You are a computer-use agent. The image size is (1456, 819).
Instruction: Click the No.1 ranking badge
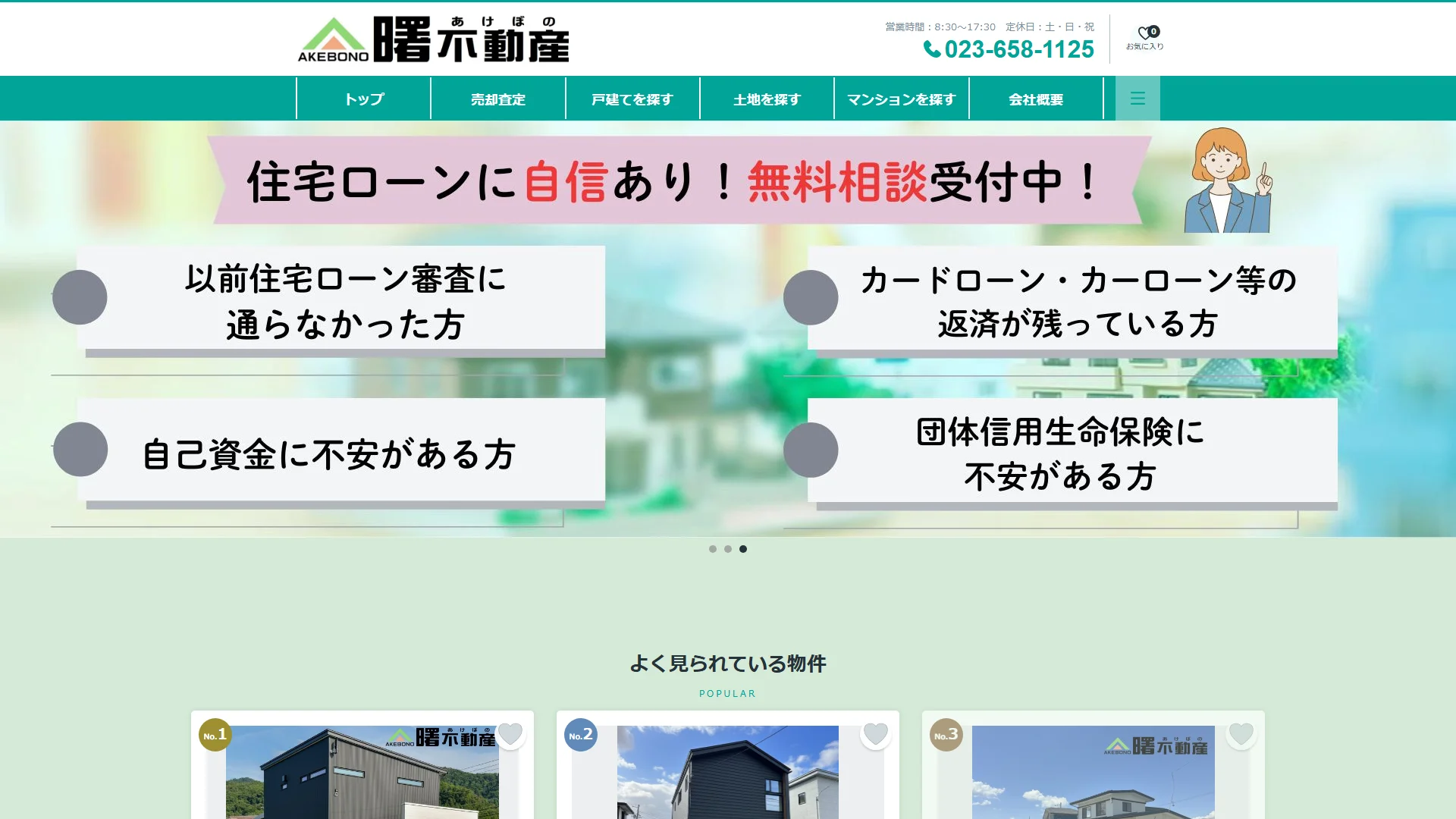[215, 735]
